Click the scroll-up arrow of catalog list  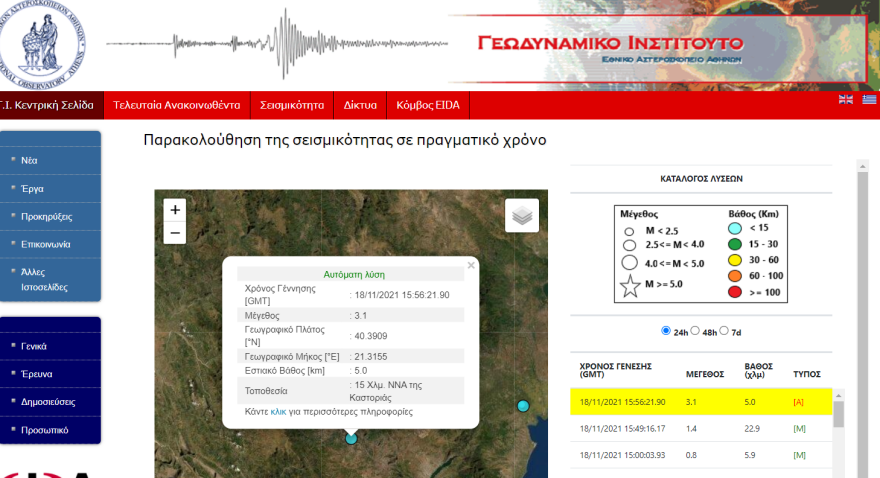tap(838, 396)
